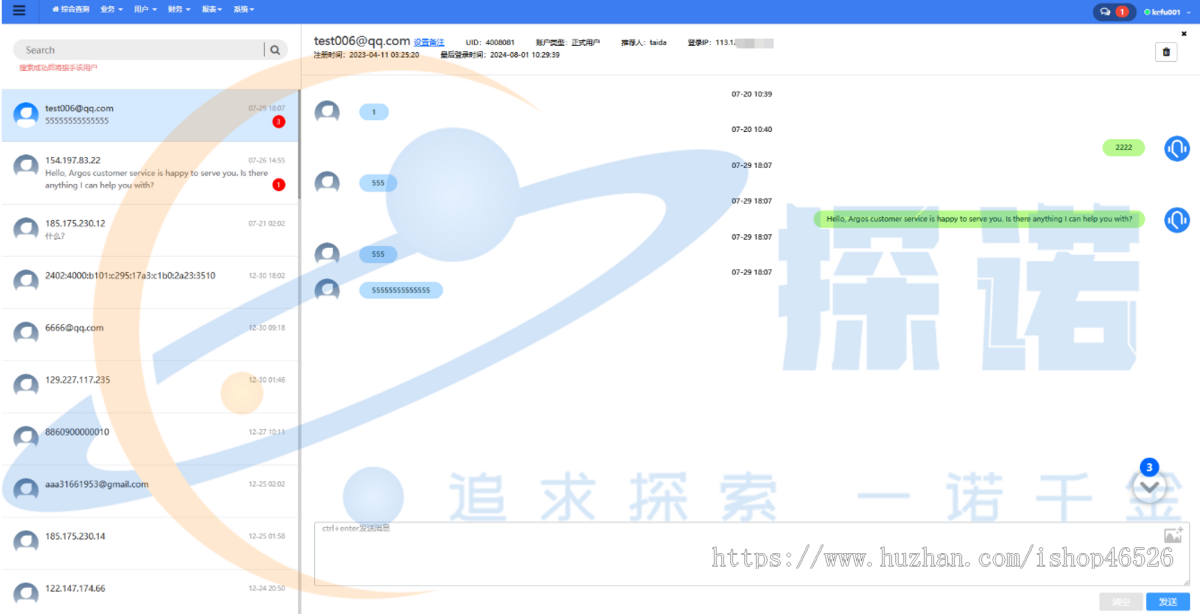
Task: Click the 55555555555555 message bubble
Action: coord(400,290)
